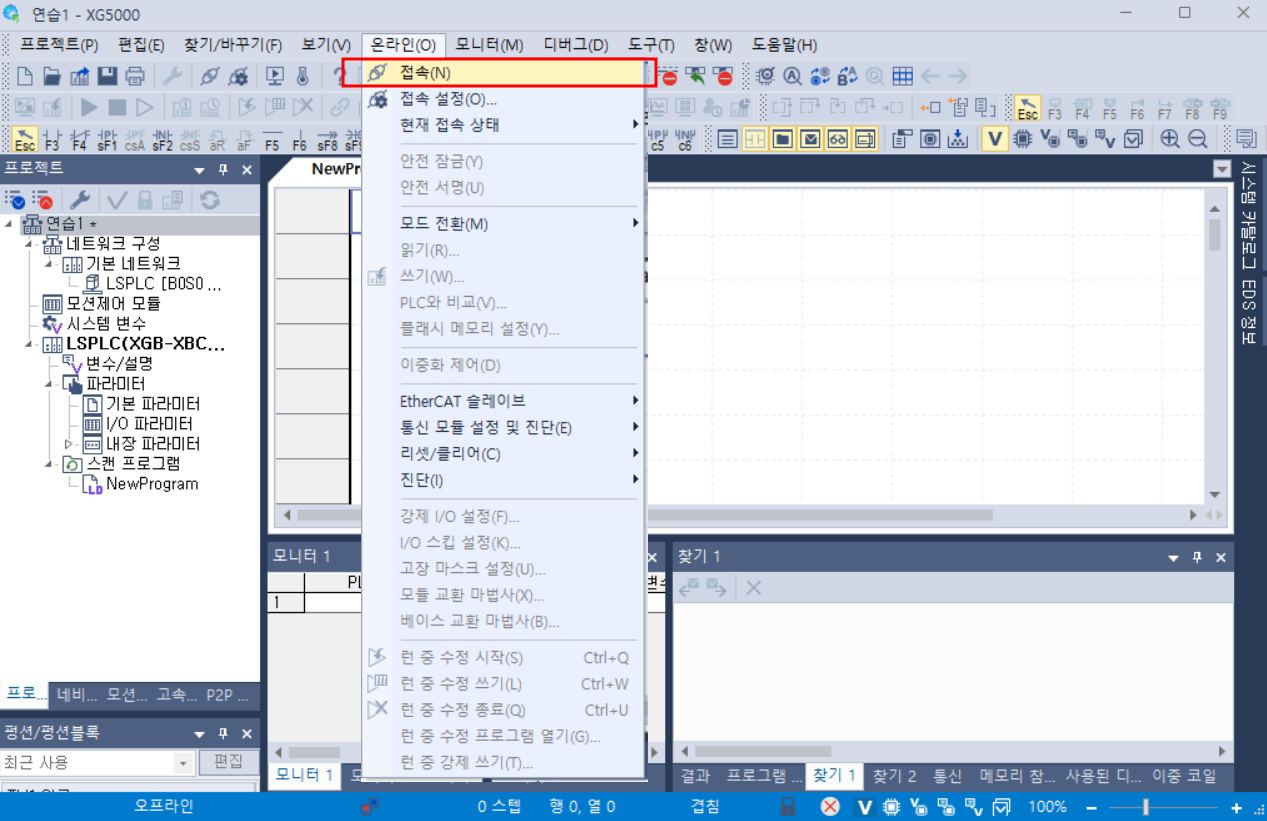Switch to the 찾기 2 tab

894,775
